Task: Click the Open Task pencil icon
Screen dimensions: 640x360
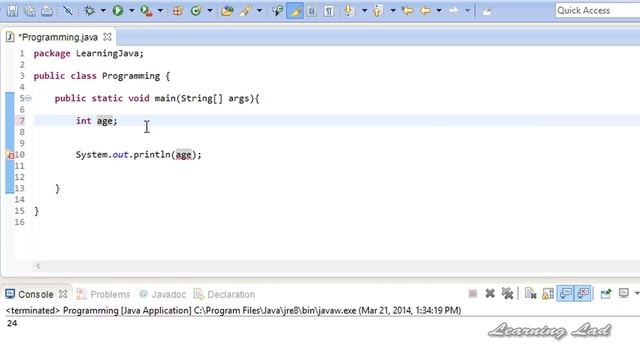Action: 245,11
